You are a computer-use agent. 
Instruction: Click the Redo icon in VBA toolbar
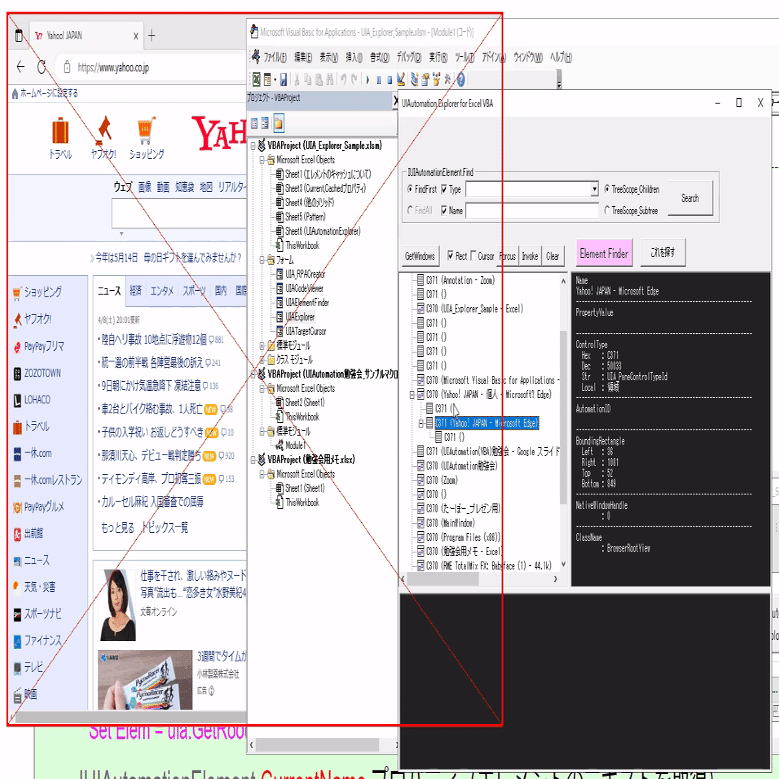(354, 79)
